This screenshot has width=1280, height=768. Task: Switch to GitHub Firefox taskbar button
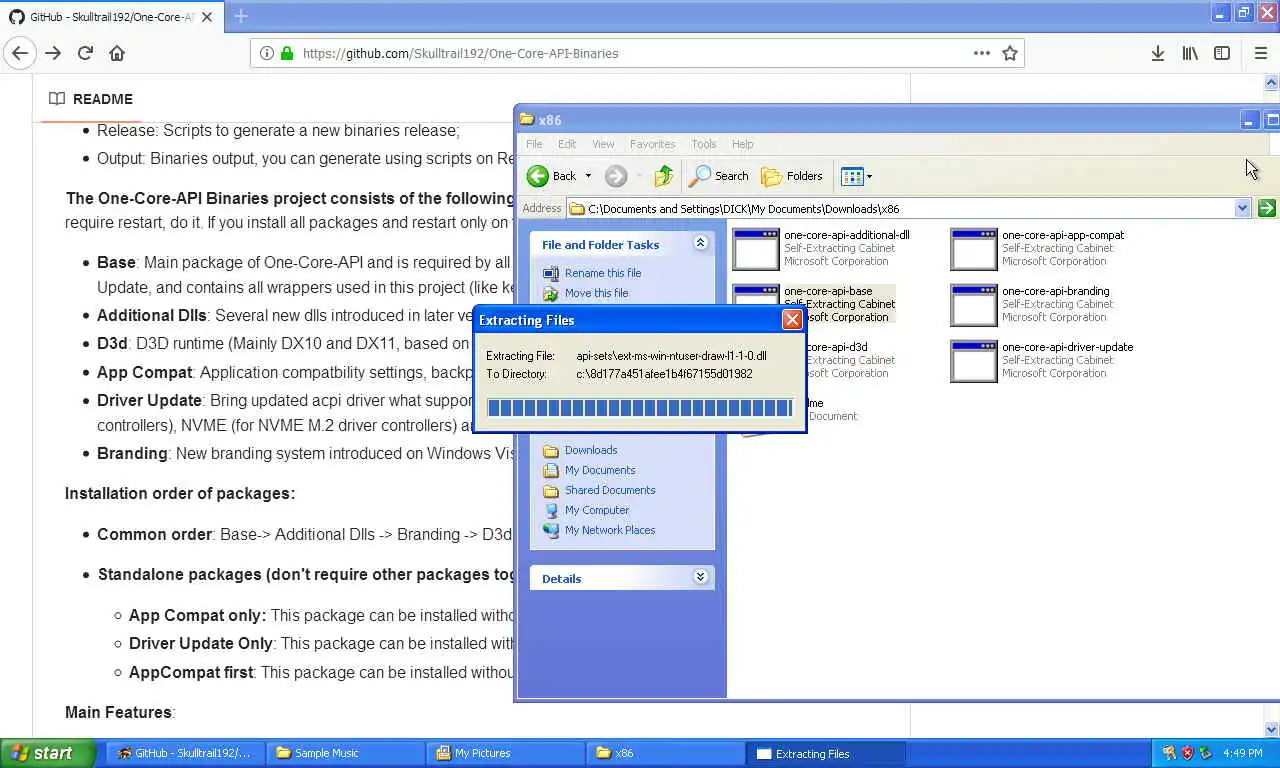coord(185,753)
